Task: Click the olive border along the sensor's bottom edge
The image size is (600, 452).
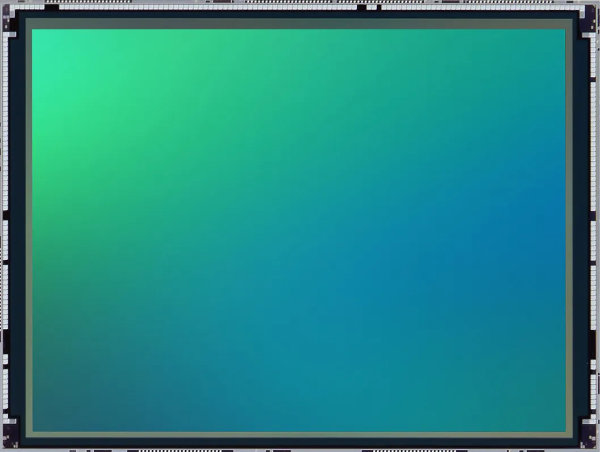Action: pyautogui.click(x=300, y=435)
